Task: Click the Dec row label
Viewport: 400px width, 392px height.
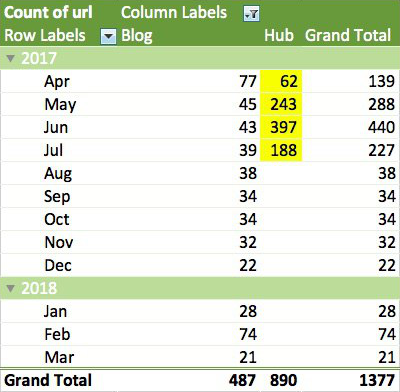Action: pyautogui.click(x=58, y=265)
